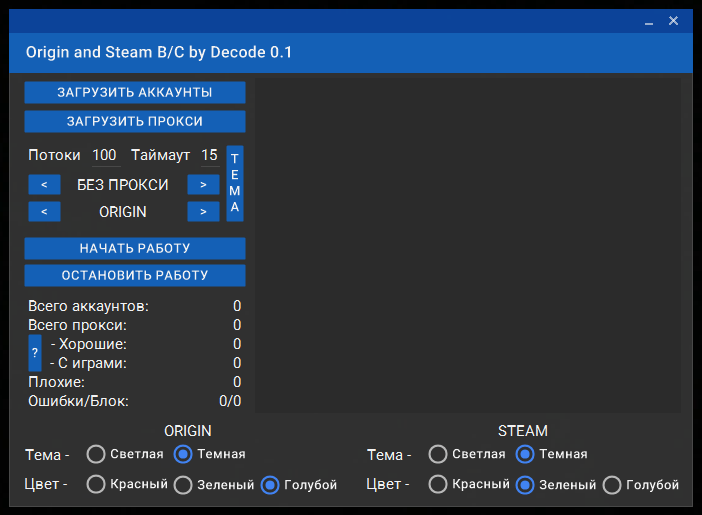Close the application window

pos(673,21)
